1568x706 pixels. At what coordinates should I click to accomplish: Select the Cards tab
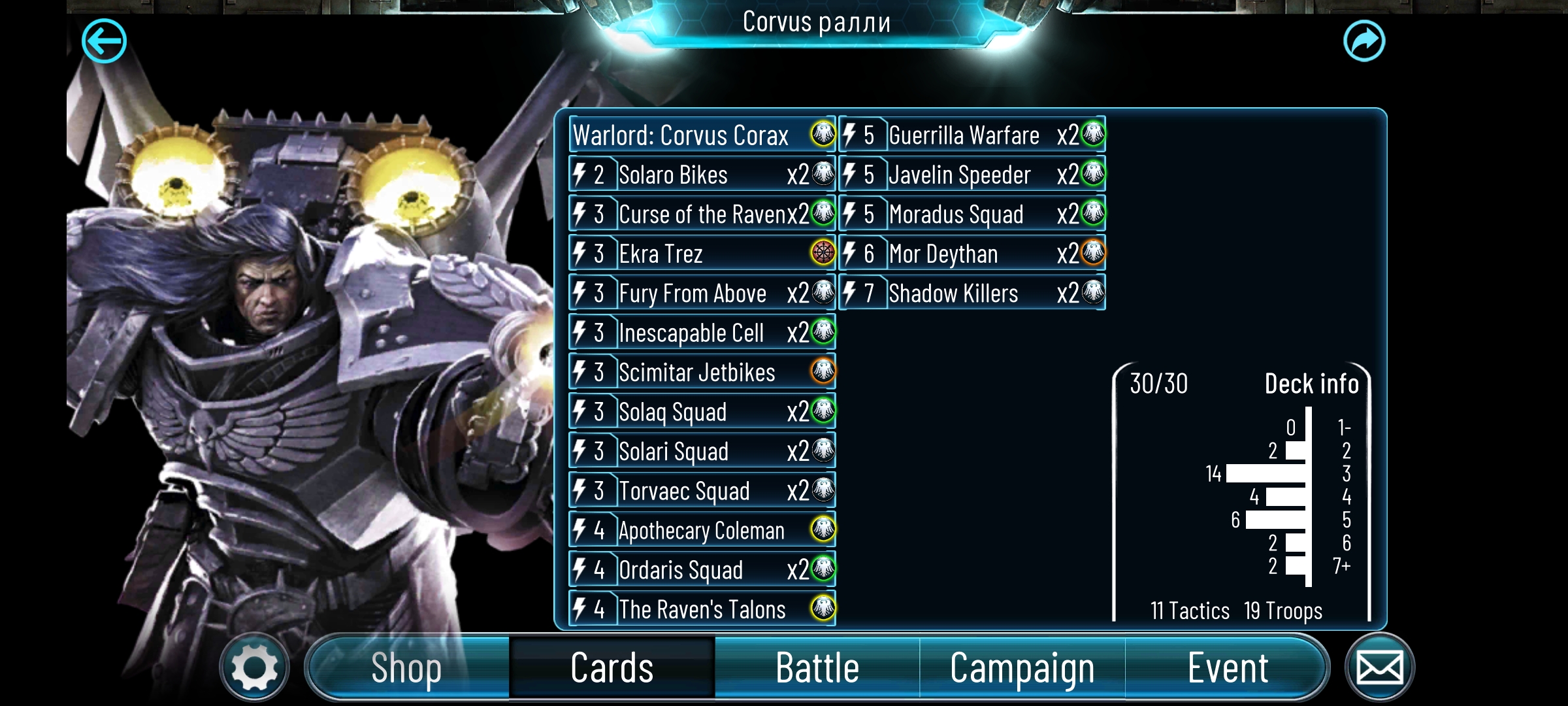click(612, 667)
